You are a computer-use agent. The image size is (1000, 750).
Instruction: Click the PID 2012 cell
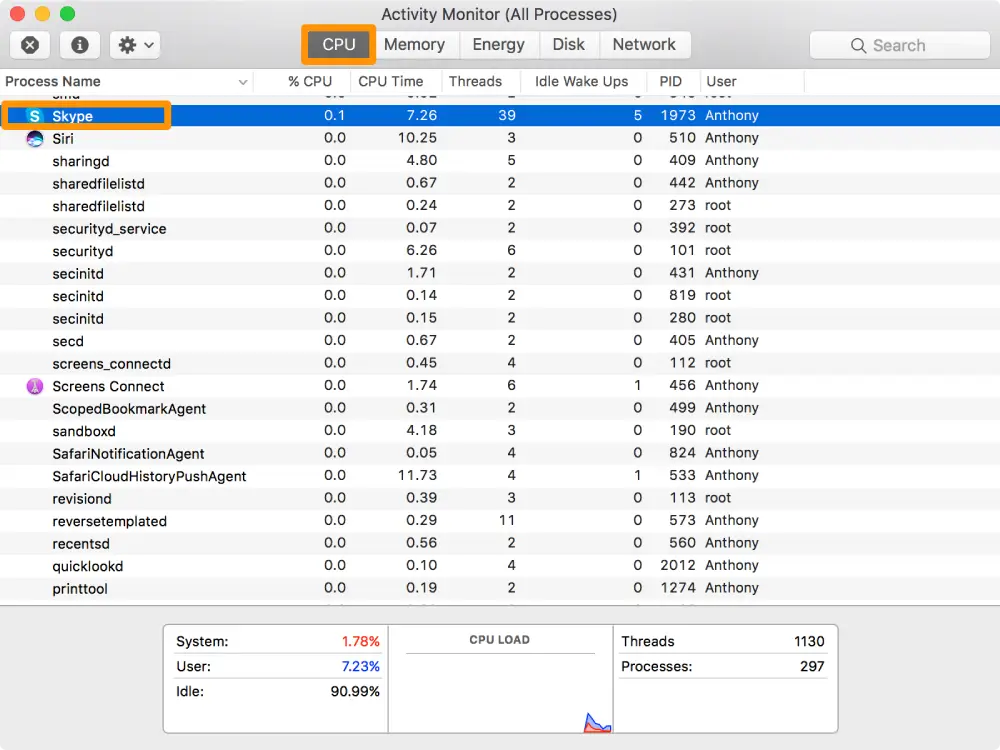click(678, 565)
